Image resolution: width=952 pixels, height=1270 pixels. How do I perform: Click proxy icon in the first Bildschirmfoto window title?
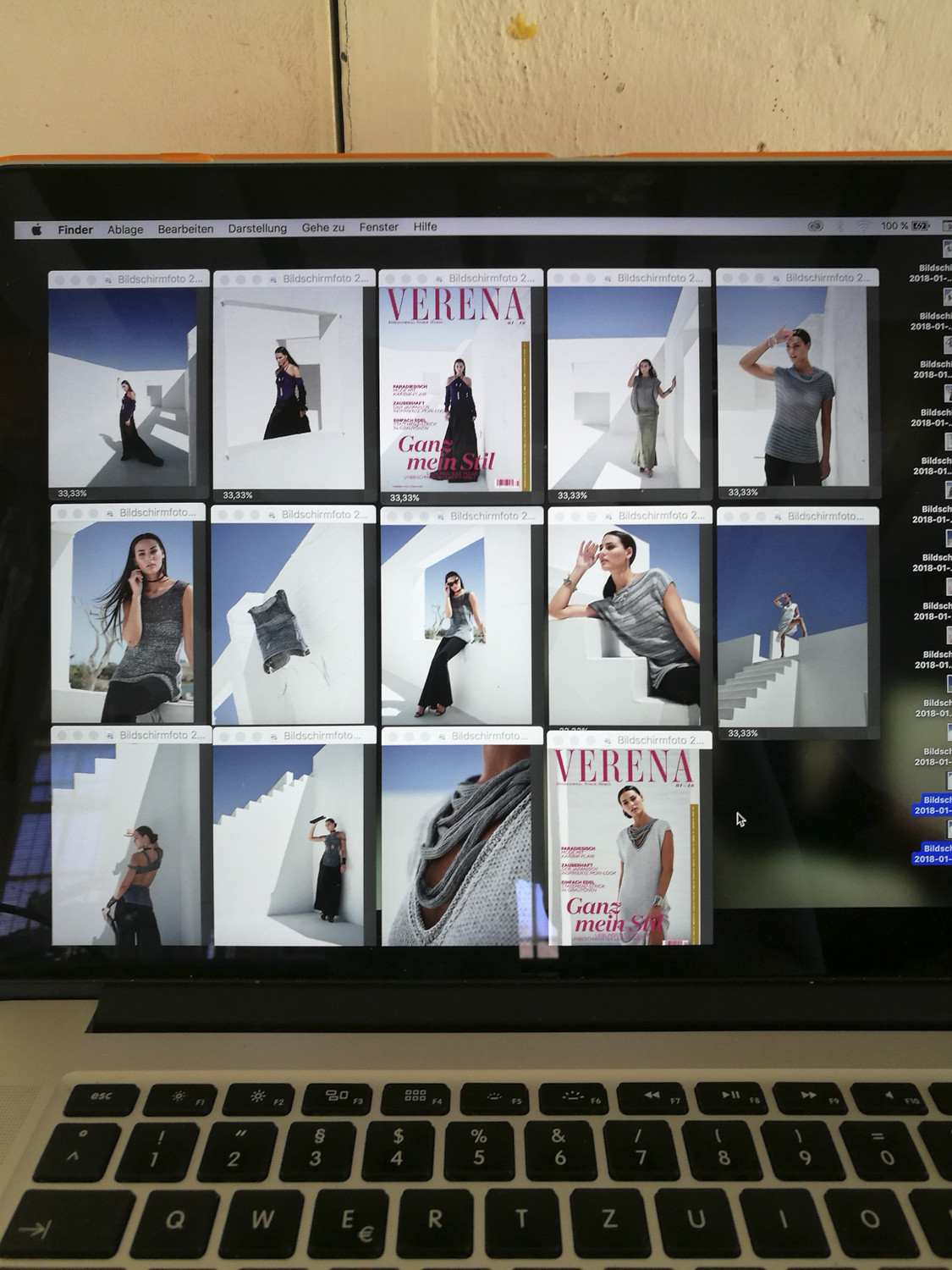108,279
